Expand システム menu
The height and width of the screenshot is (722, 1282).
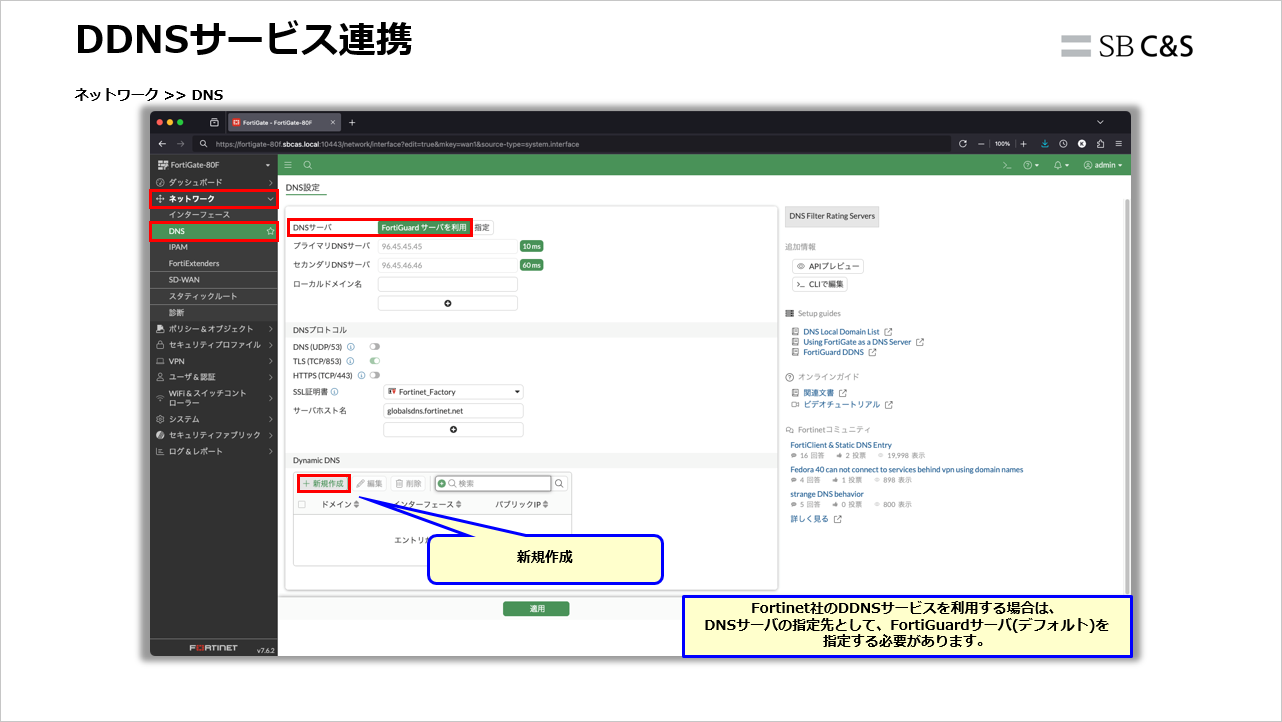click(x=214, y=419)
